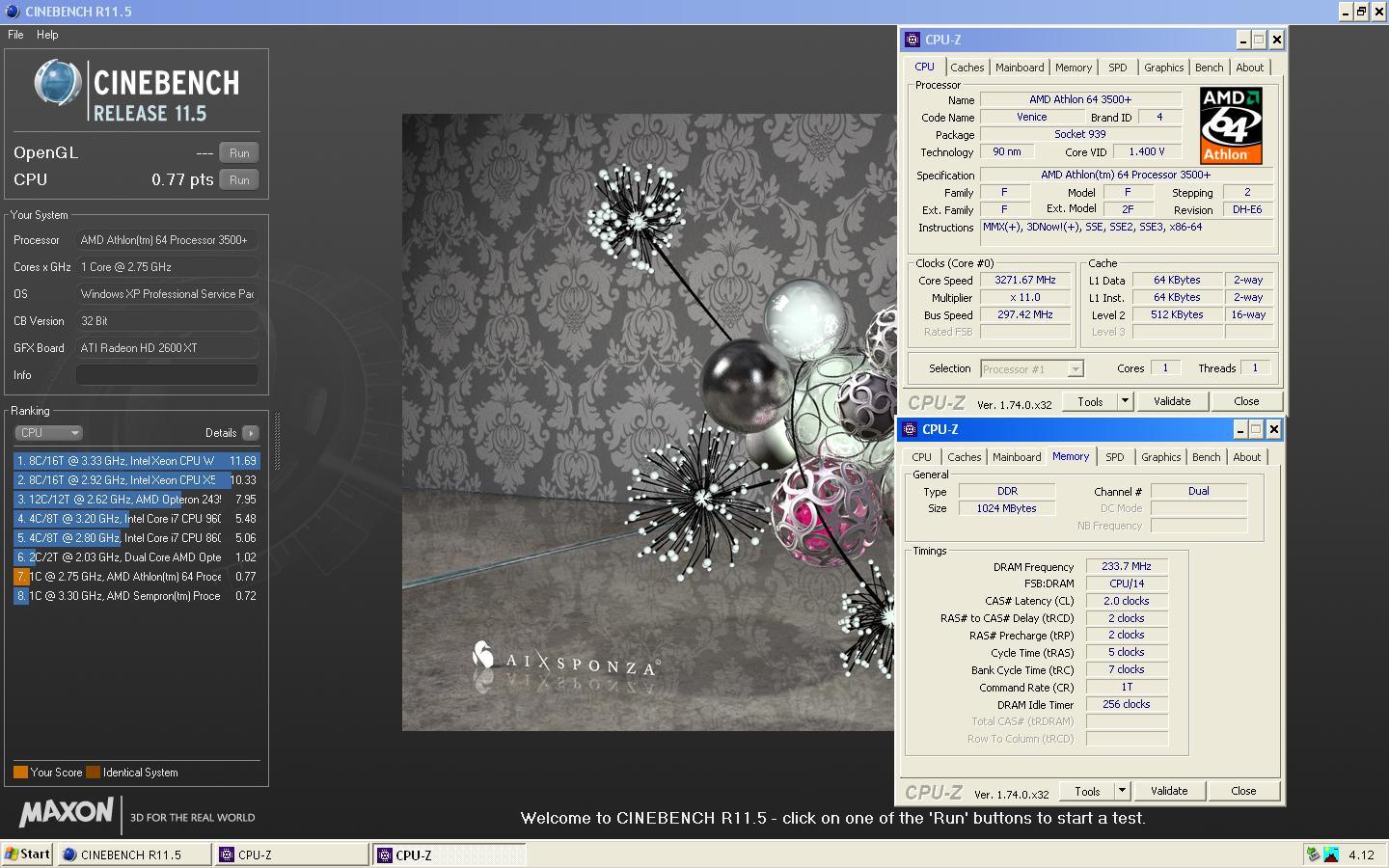Image resolution: width=1389 pixels, height=868 pixels.
Task: Click the second system tray icon
Action: pos(1331,854)
